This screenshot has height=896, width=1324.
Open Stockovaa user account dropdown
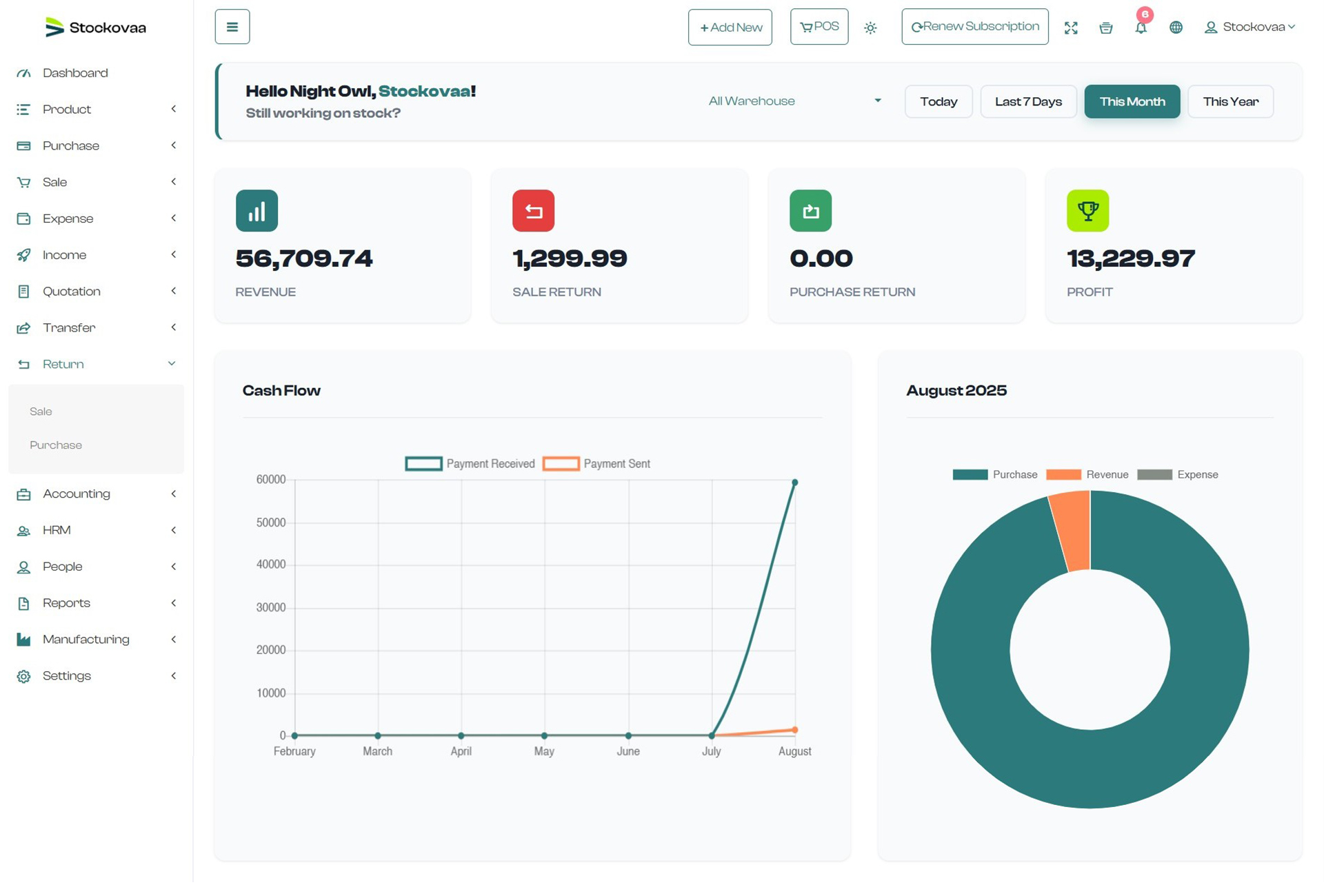(1250, 28)
